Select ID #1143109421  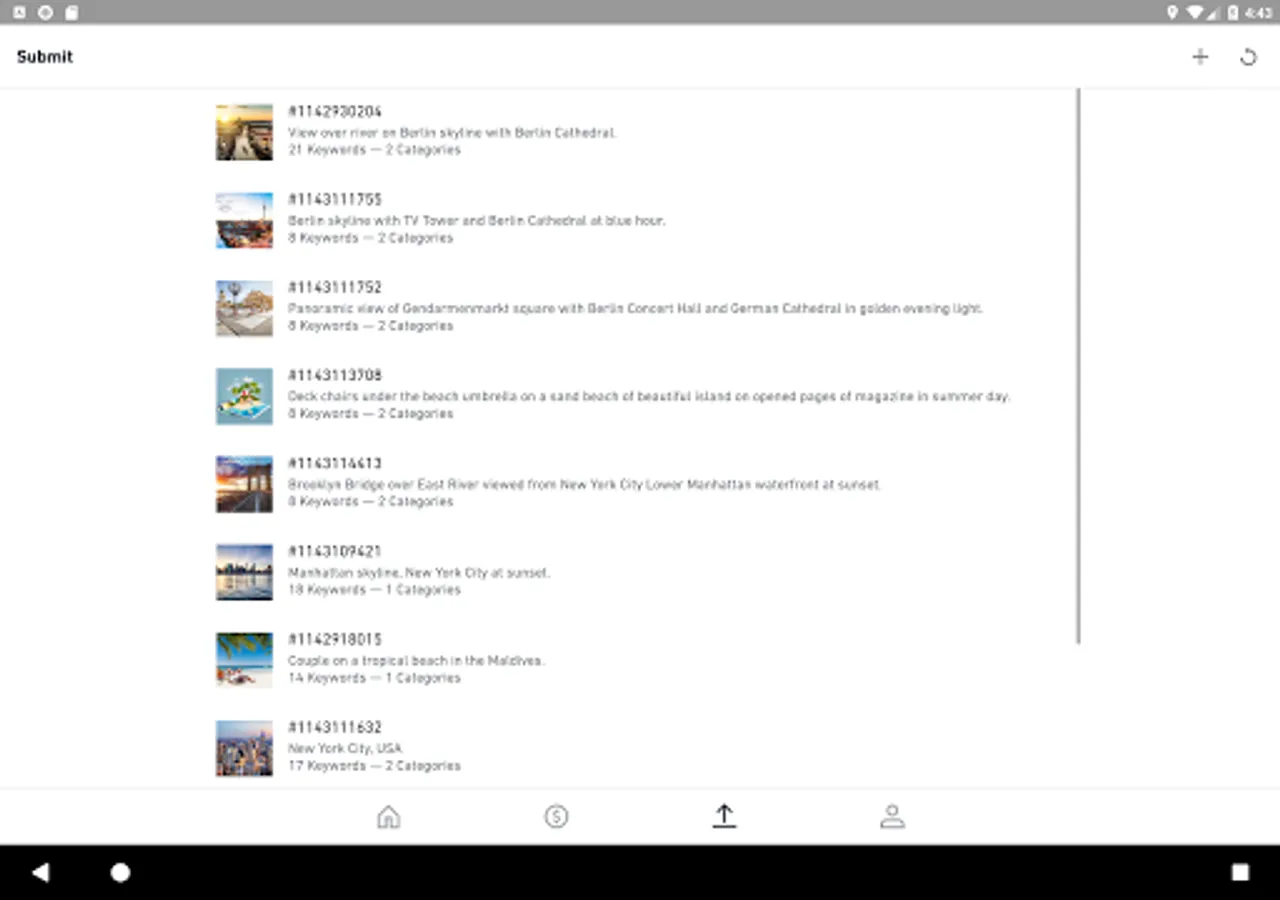tap(335, 552)
